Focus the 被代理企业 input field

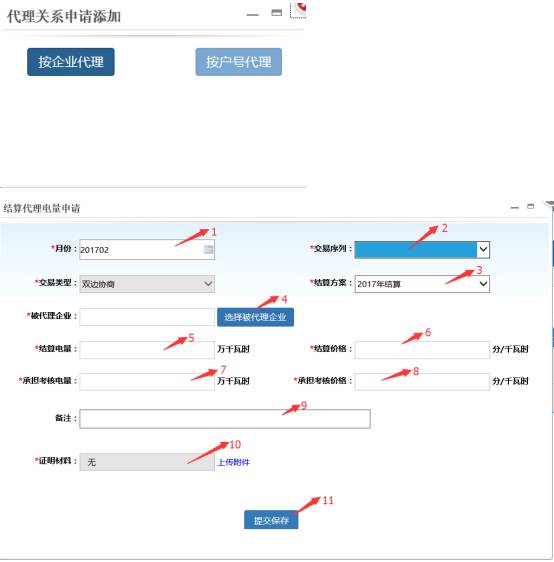click(x=147, y=317)
